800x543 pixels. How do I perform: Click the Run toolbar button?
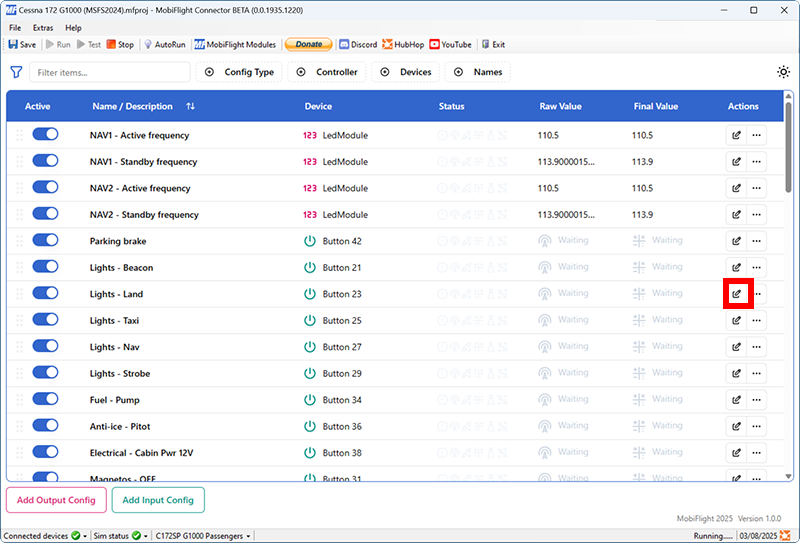(58, 44)
